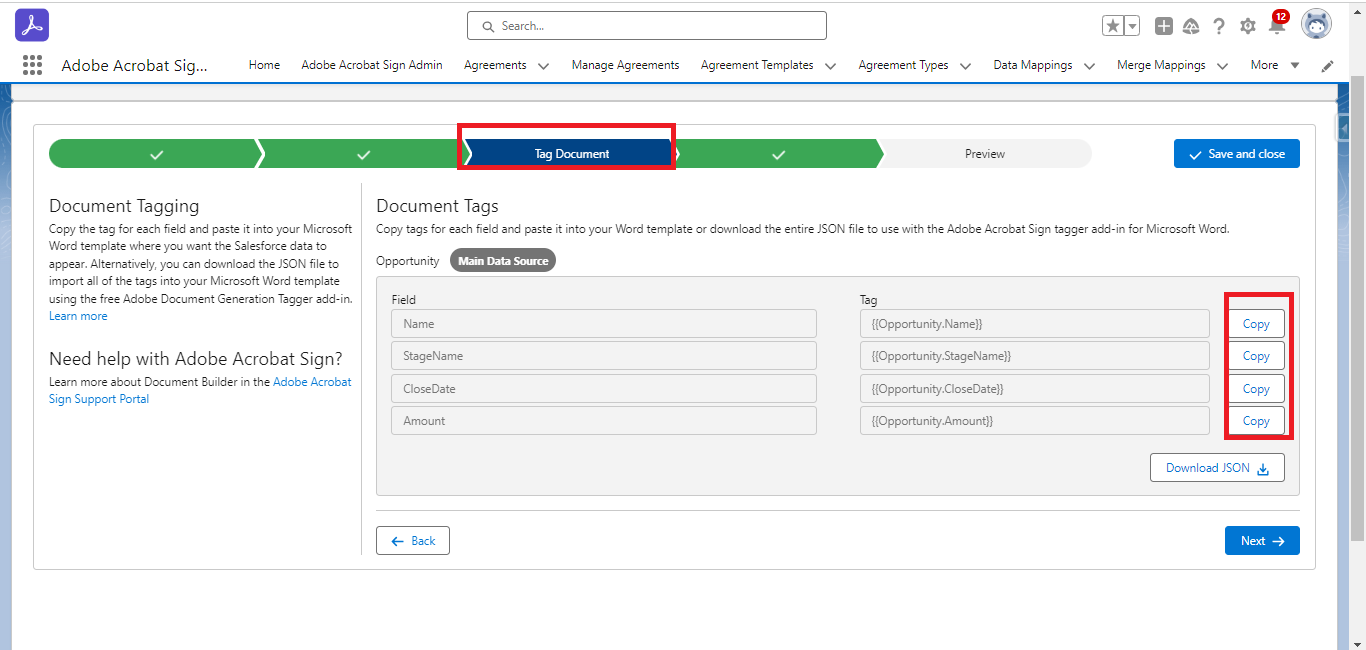This screenshot has height=650, width=1366.
Task: Click the Name field box
Action: tap(604, 324)
